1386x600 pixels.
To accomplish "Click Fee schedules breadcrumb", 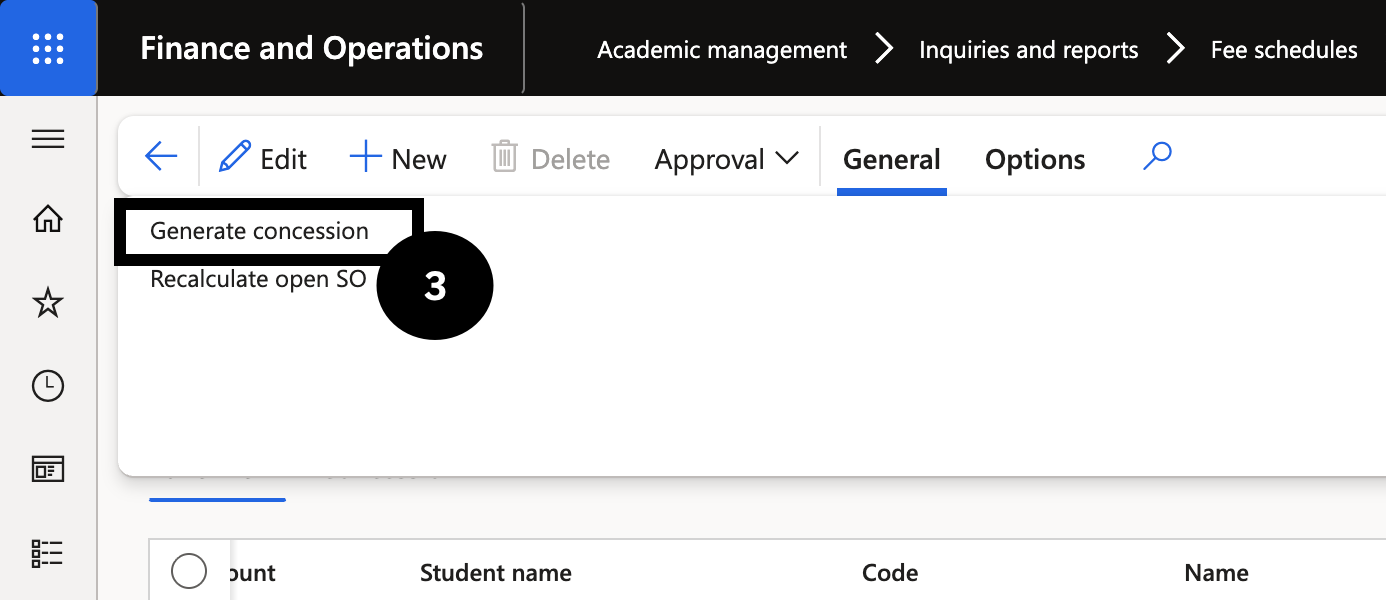I will coord(1284,50).
